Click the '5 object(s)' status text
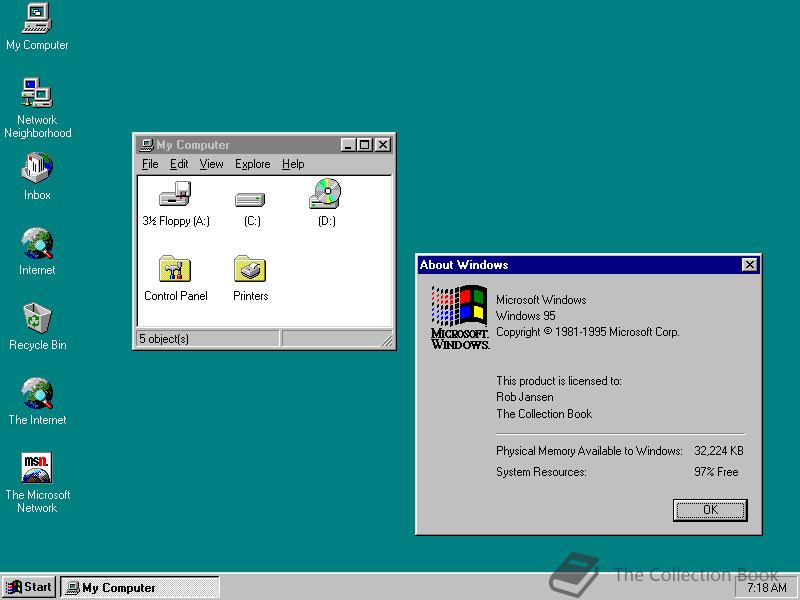This screenshot has width=800, height=600. tap(164, 338)
